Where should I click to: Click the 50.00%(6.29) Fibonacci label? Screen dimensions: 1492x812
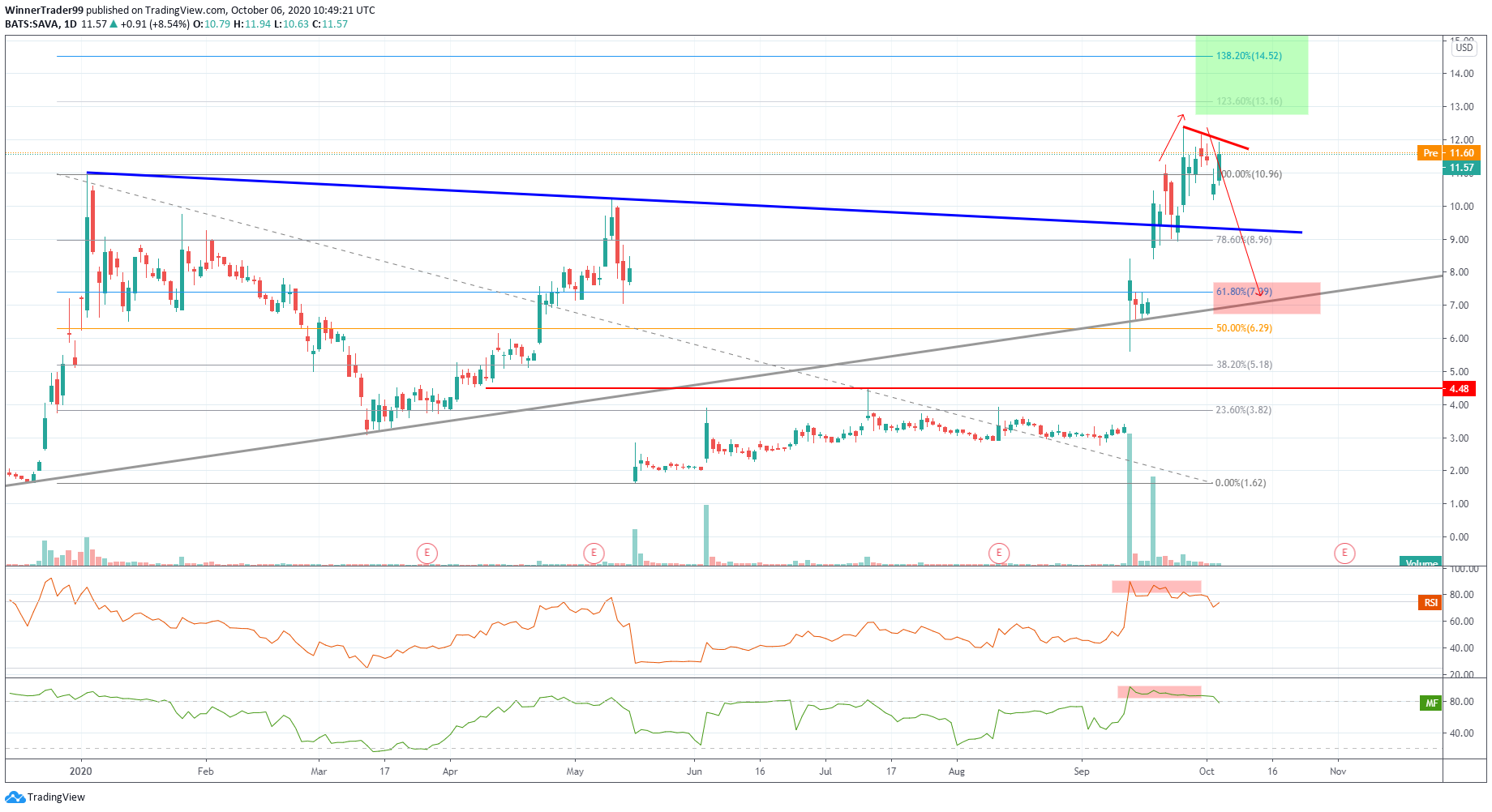(1244, 328)
